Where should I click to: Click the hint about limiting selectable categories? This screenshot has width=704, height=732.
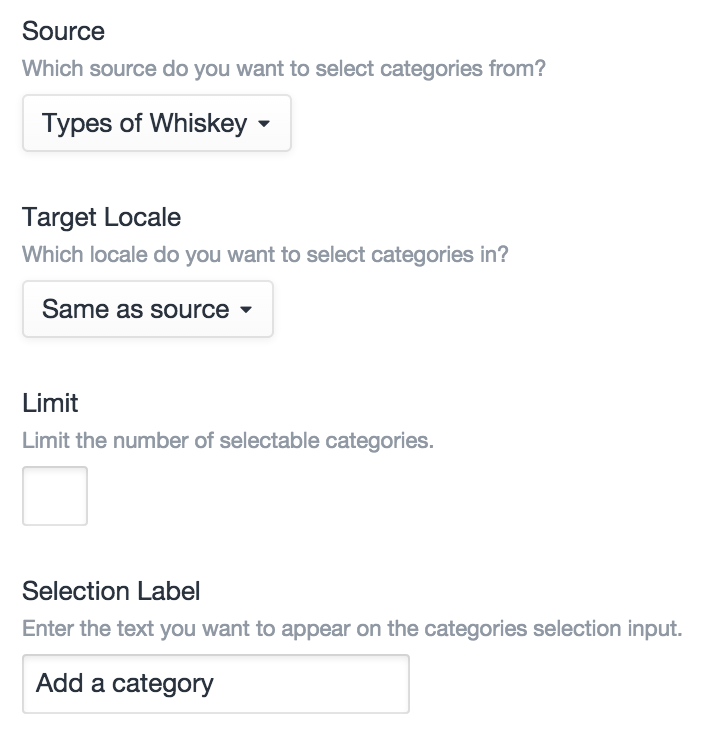tap(228, 440)
